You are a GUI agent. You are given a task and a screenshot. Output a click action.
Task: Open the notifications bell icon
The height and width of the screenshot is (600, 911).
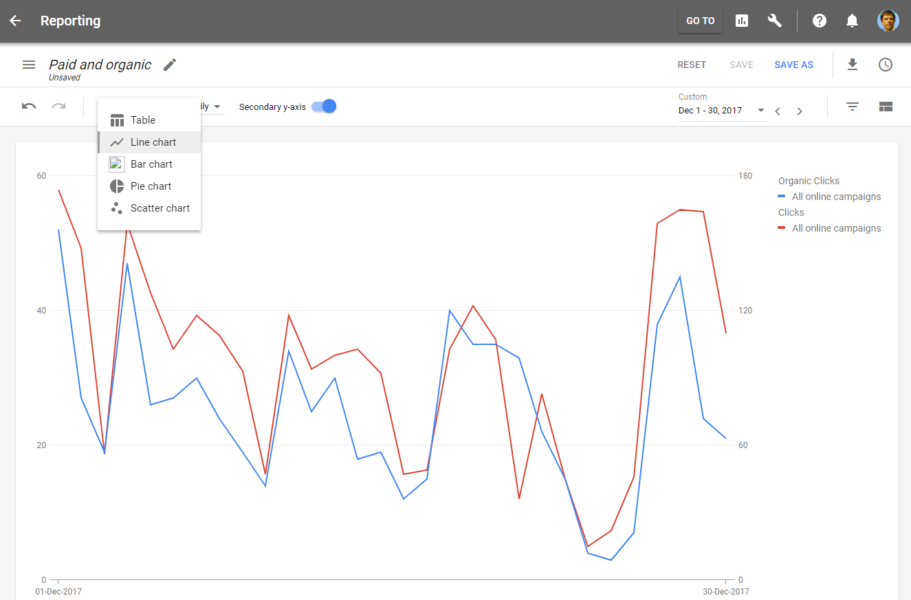(x=851, y=20)
